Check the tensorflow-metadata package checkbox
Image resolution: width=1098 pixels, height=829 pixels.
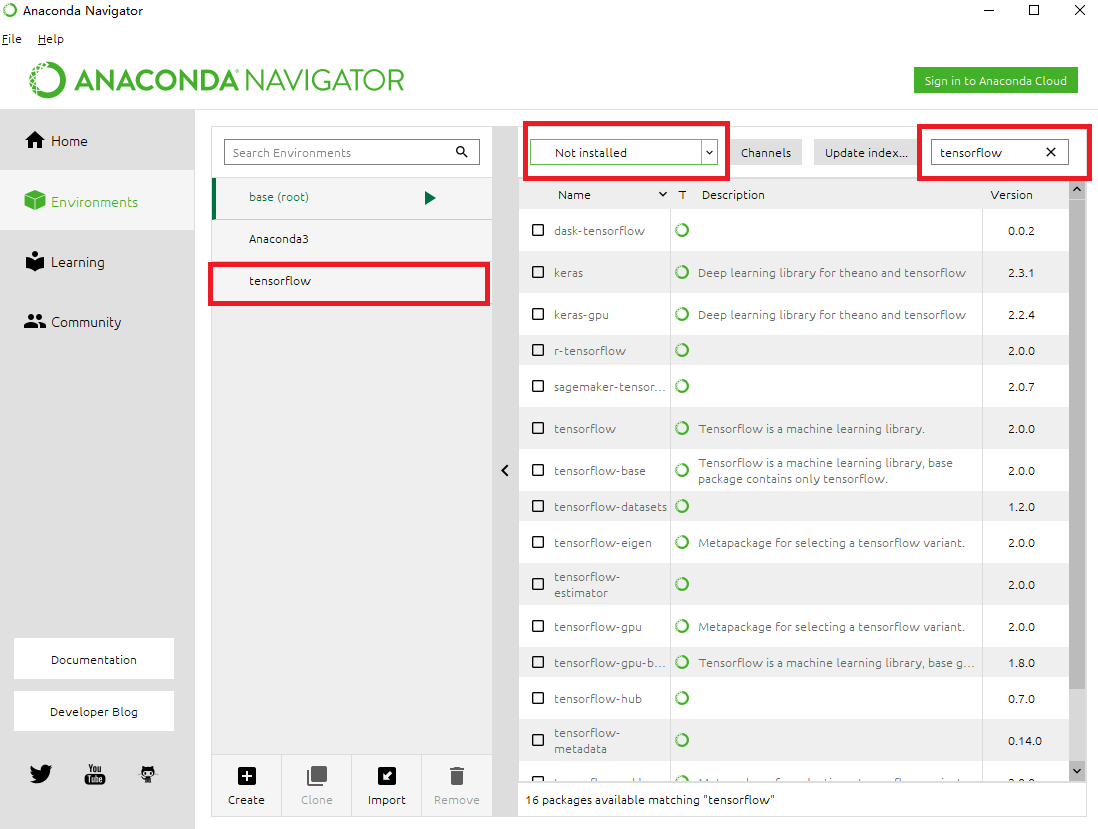(x=538, y=740)
